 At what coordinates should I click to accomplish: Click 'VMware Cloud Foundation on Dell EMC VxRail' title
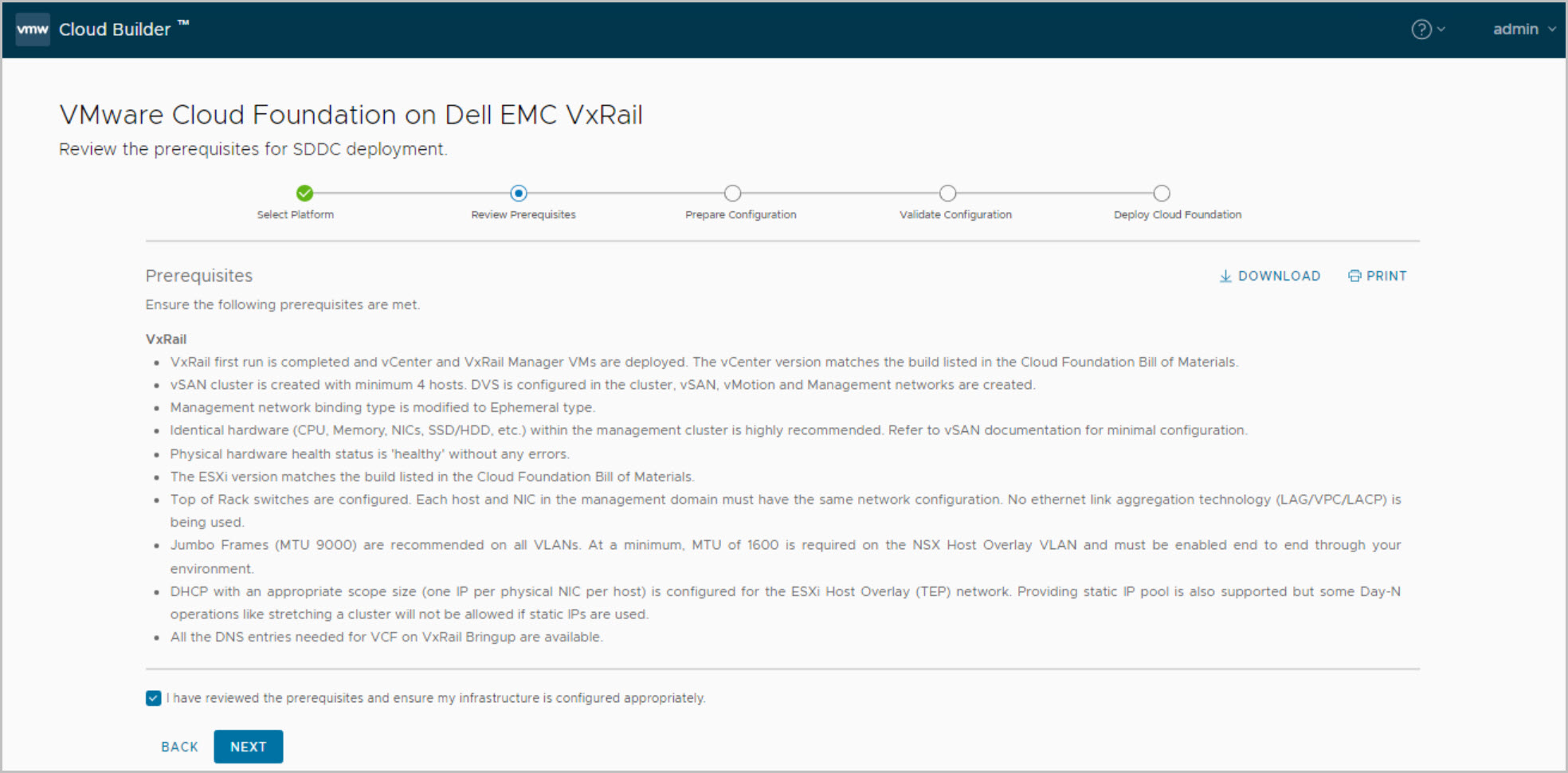click(x=351, y=115)
